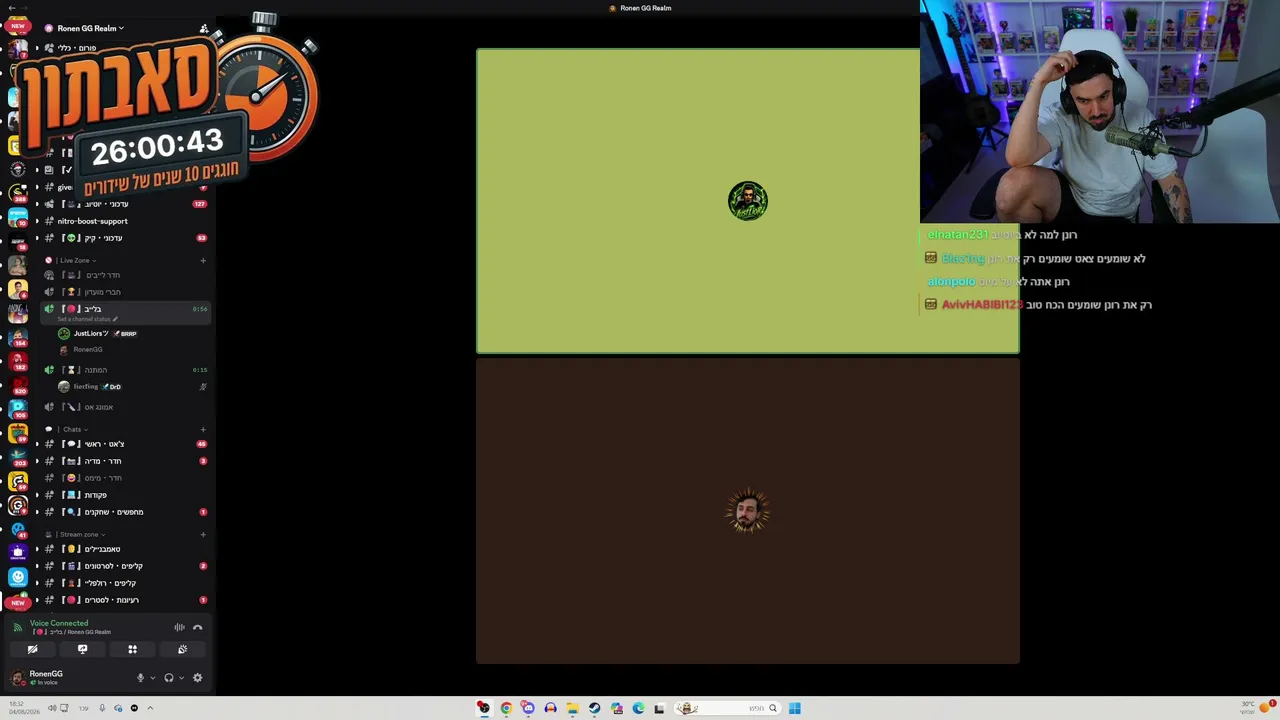Add a channel to Live Zone

(203, 260)
